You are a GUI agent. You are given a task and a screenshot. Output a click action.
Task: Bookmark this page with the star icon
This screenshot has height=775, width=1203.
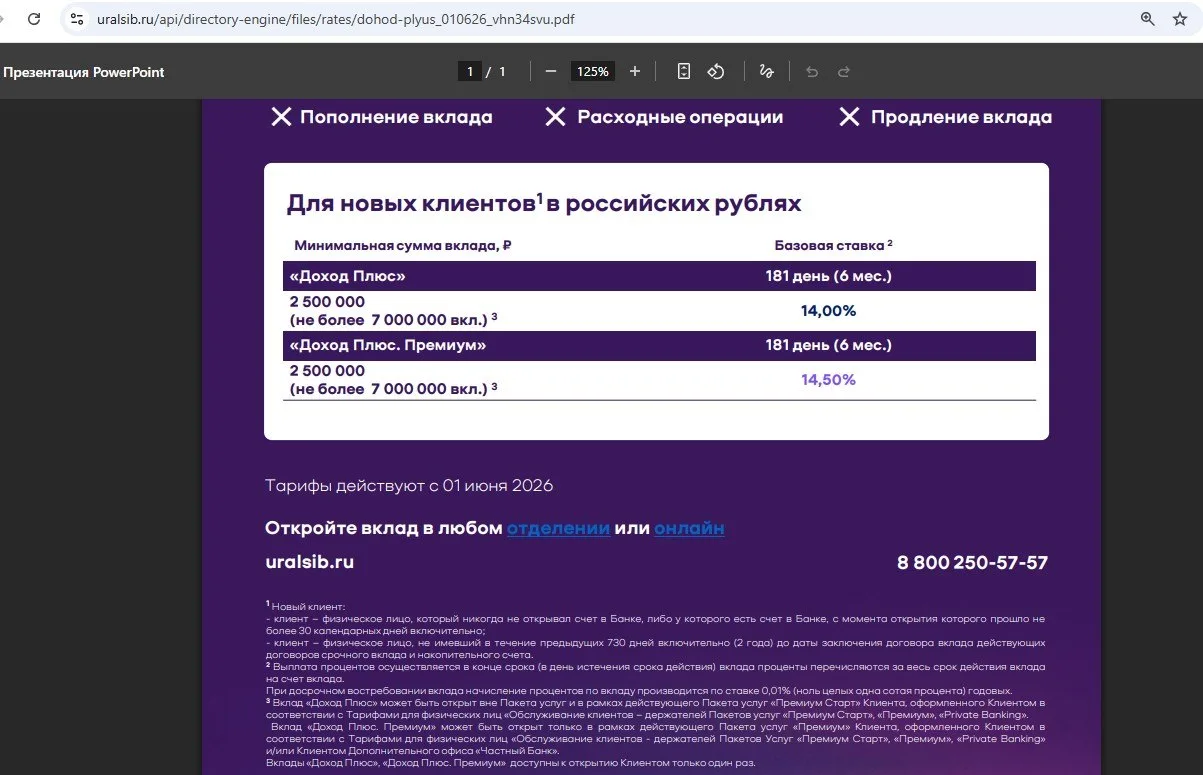(1180, 19)
